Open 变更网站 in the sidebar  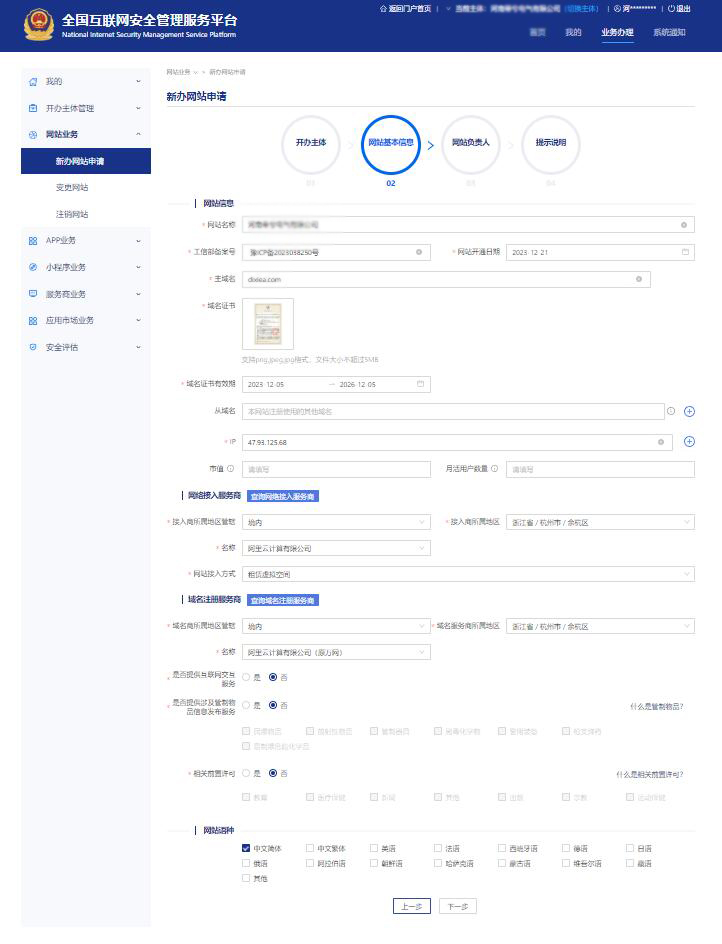click(72, 188)
